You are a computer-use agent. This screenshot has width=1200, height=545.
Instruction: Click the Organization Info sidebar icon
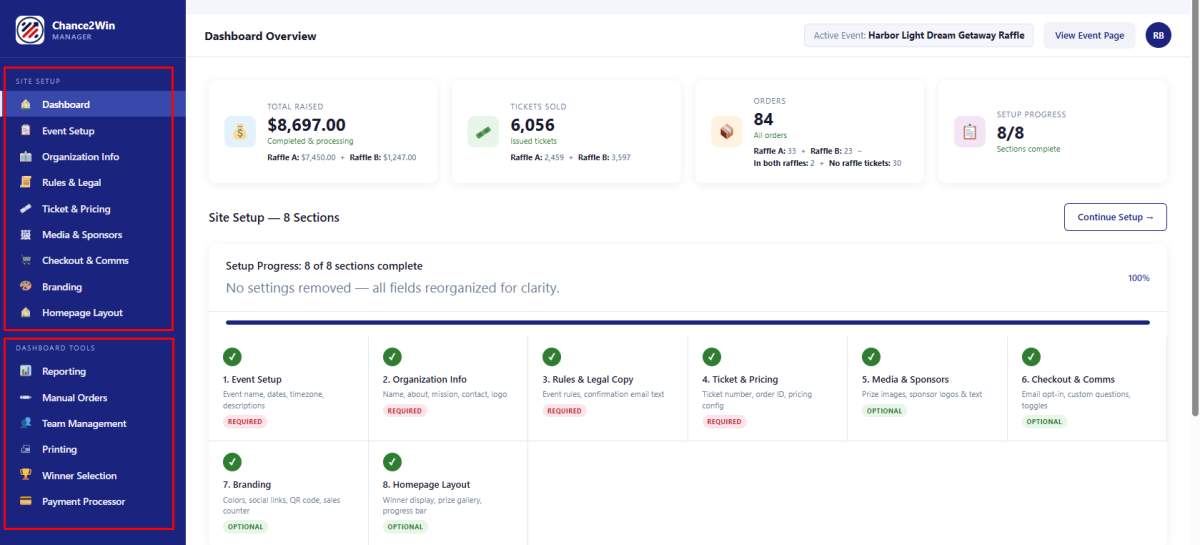click(25, 157)
